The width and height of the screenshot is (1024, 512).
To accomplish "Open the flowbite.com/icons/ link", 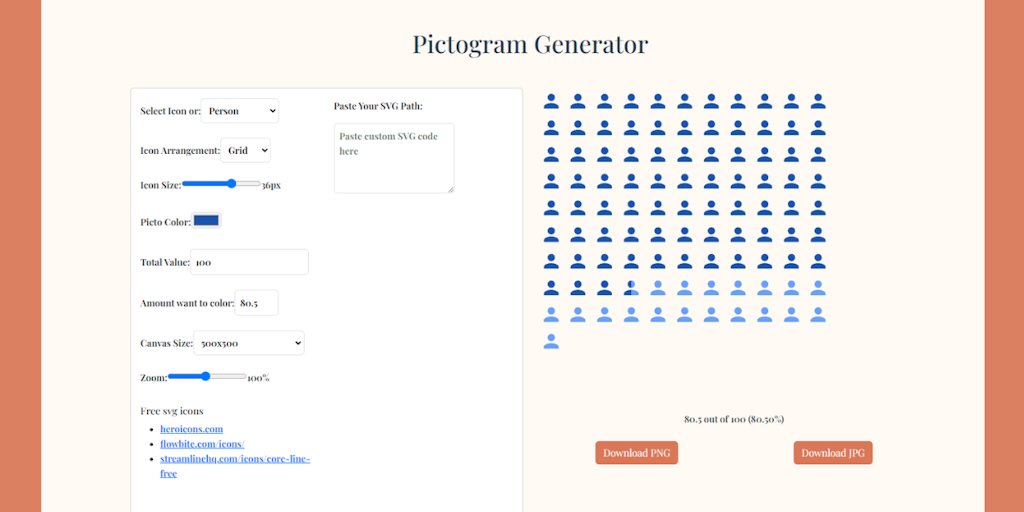I will tap(202, 444).
